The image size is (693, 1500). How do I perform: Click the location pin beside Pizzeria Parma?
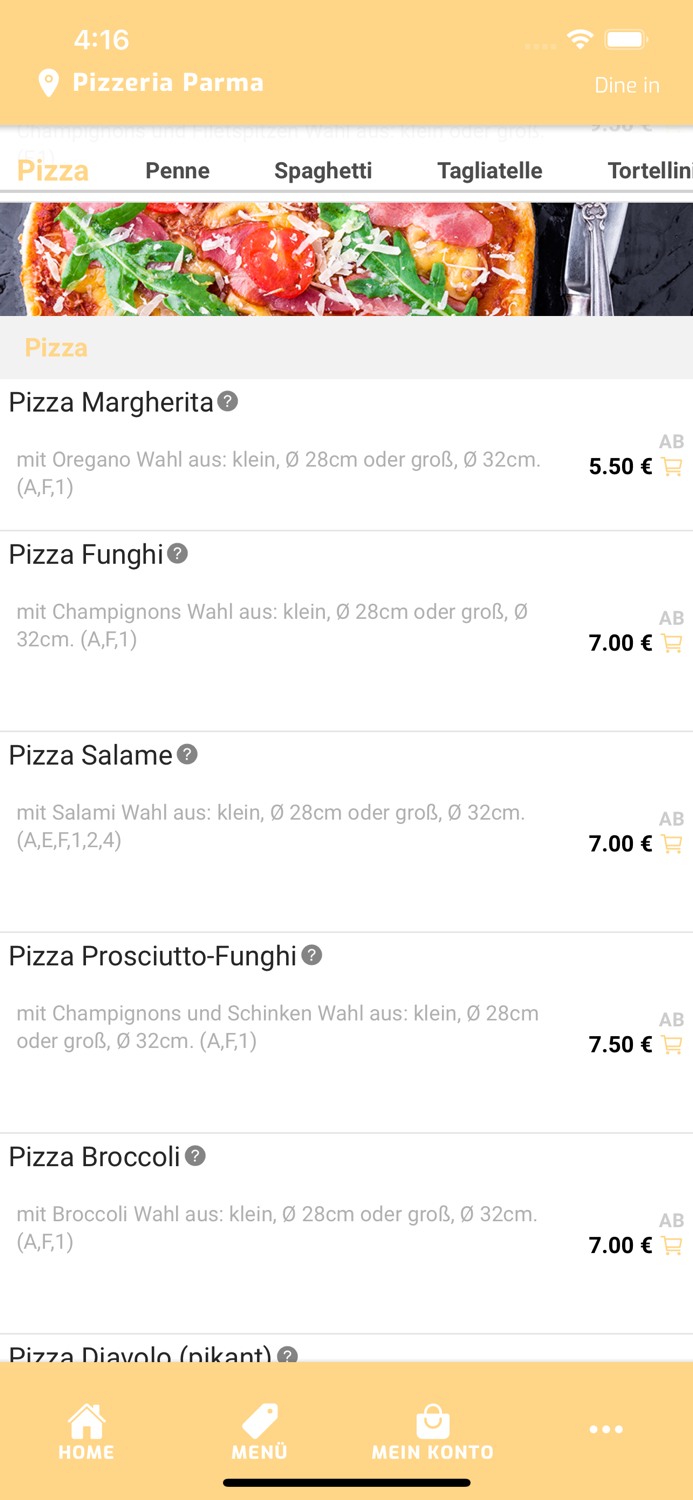point(48,84)
